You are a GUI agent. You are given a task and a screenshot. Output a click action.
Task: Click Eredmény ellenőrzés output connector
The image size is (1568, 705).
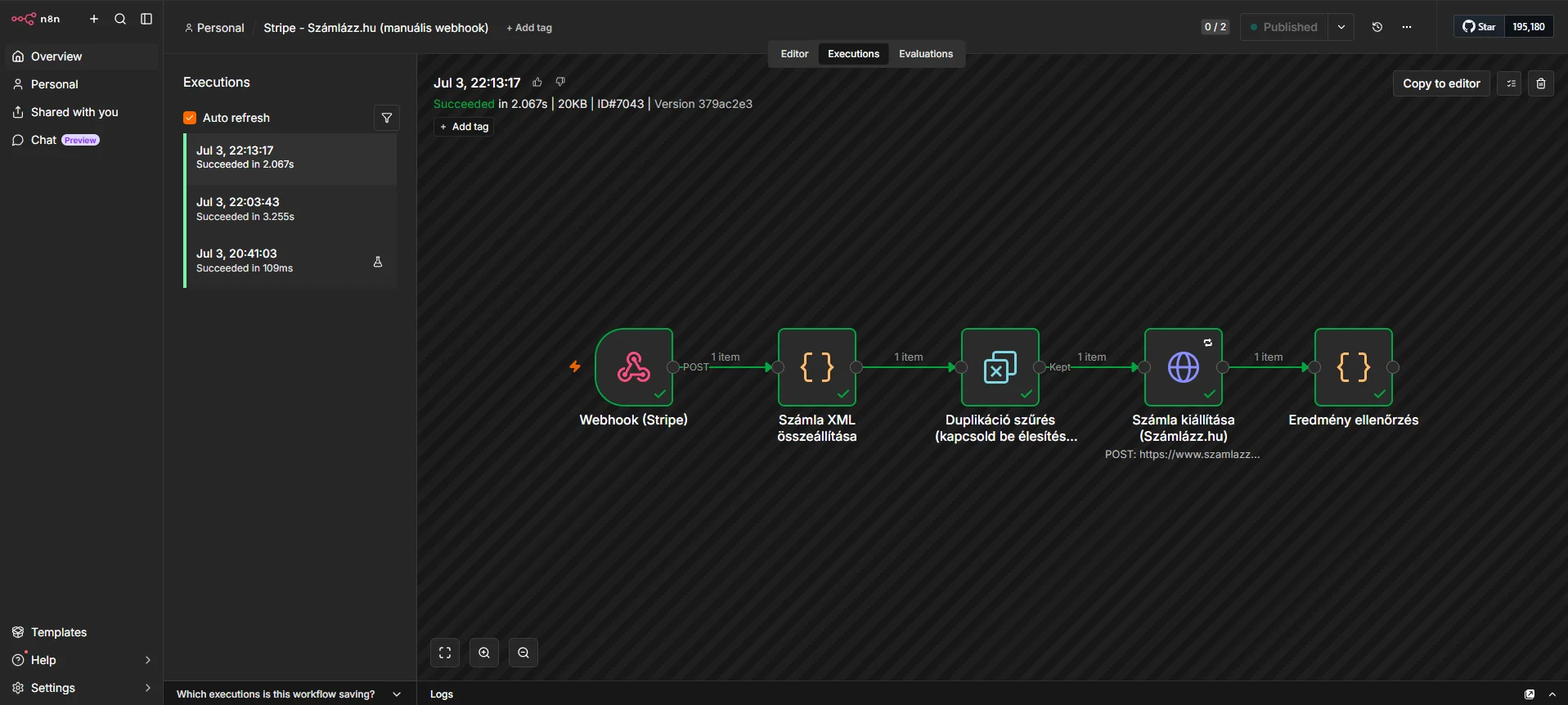coord(1393,367)
